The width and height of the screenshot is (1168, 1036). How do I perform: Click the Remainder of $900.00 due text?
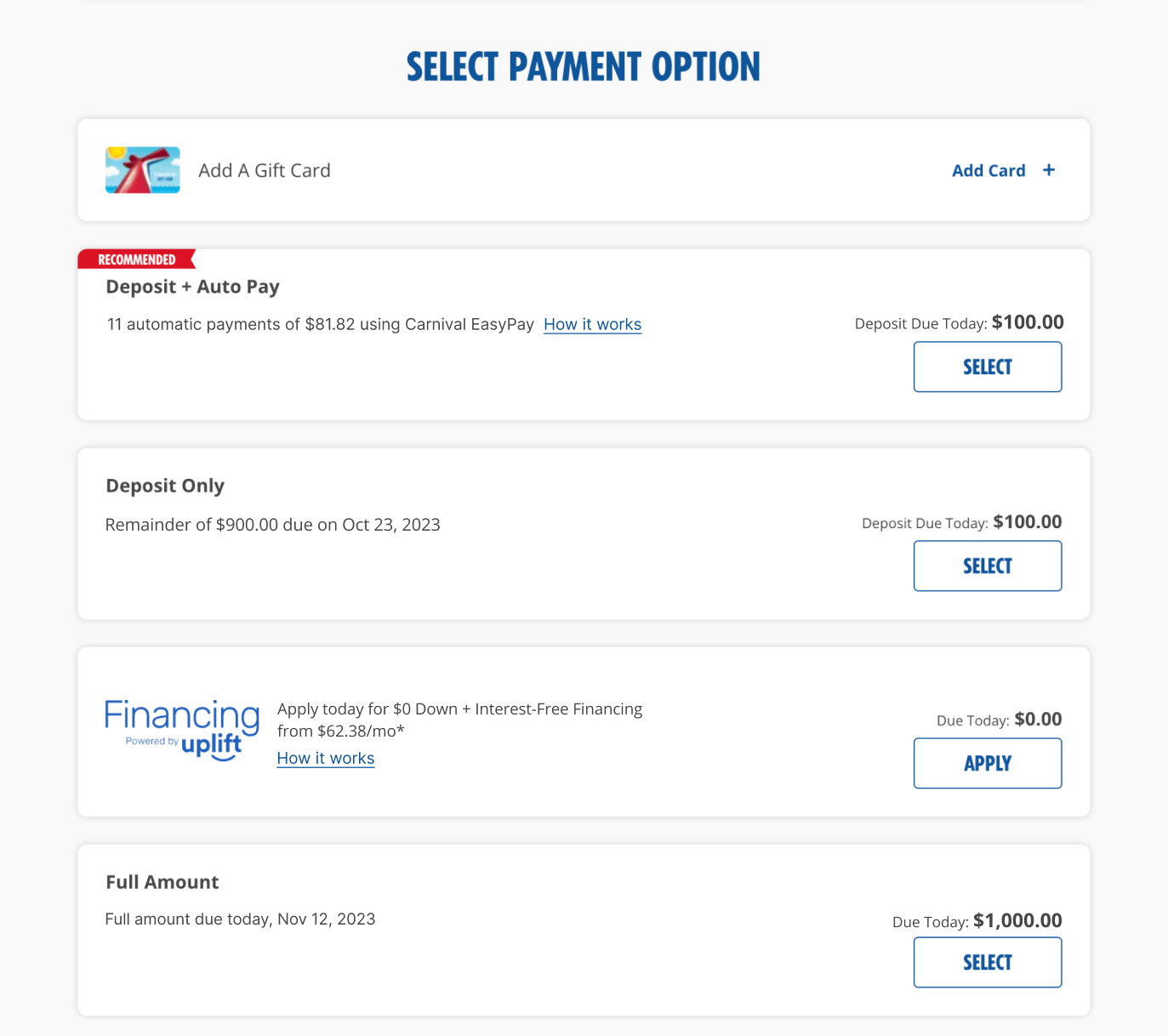point(272,525)
